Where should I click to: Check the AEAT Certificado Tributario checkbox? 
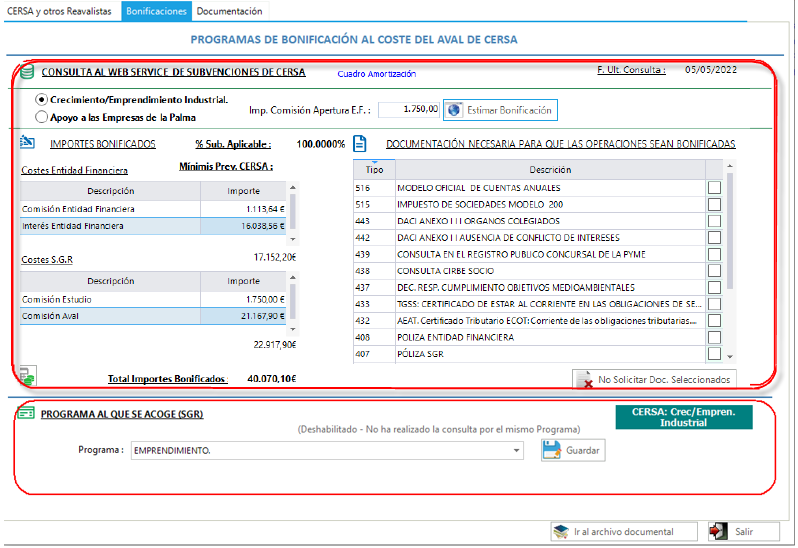pyautogui.click(x=715, y=321)
